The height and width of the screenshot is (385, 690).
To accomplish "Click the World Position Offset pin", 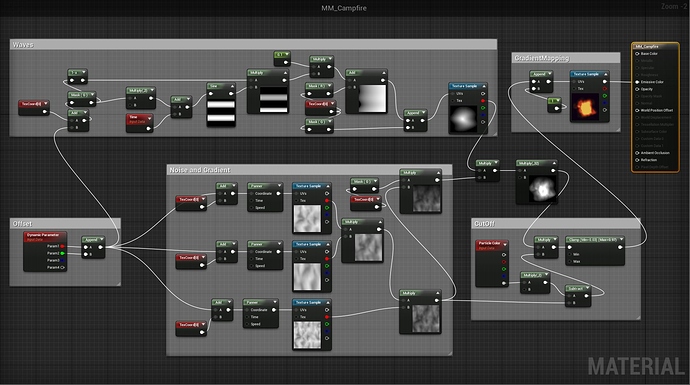I will coord(637,110).
